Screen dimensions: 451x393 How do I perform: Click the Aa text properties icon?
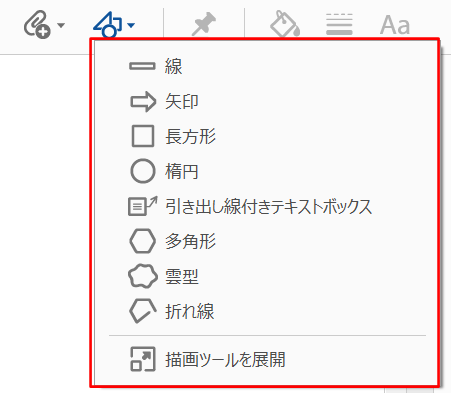point(395,25)
